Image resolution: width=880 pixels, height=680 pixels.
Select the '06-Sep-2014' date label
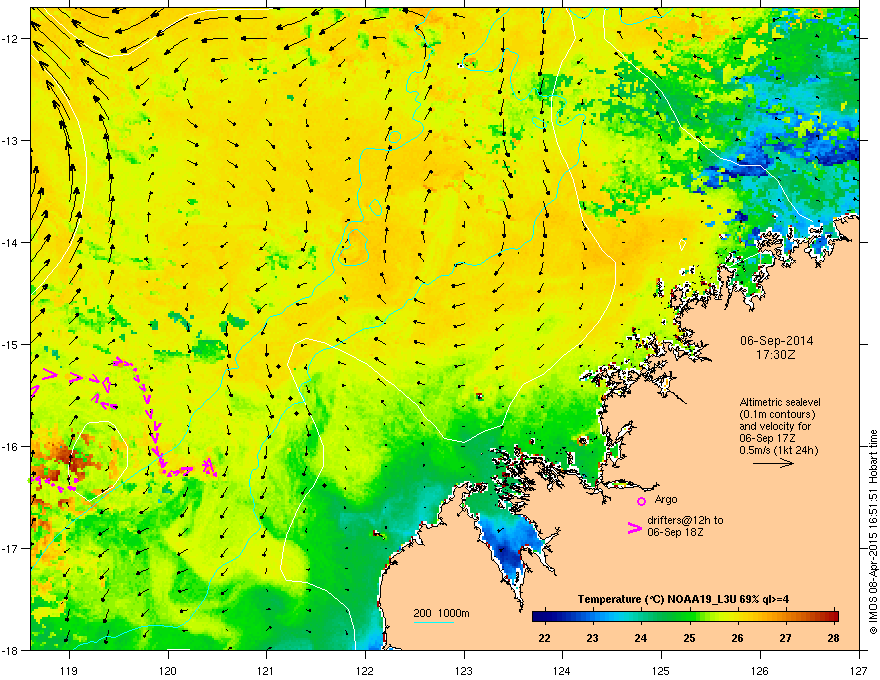[776, 341]
